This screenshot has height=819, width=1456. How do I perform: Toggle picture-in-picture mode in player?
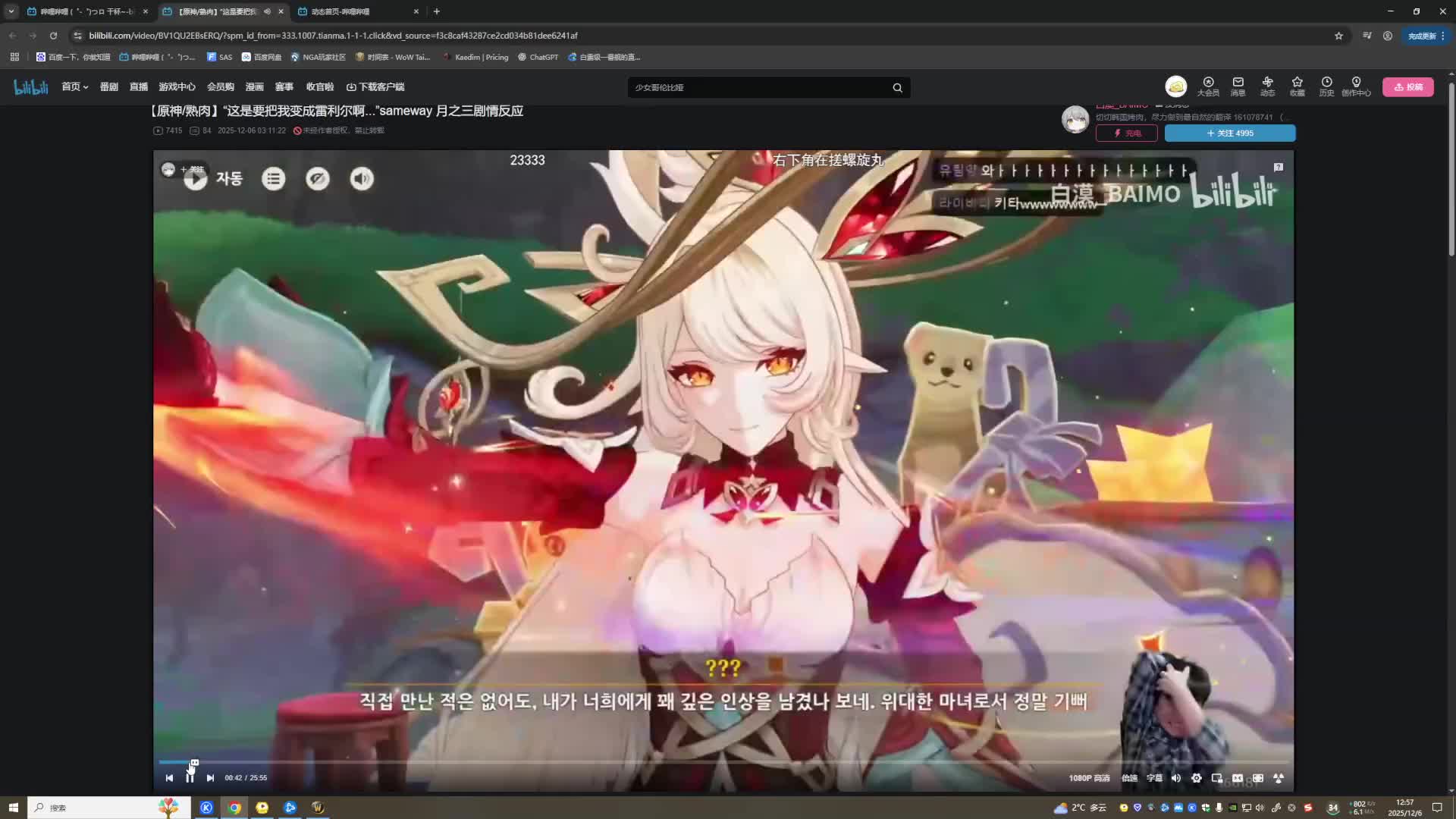click(x=1217, y=778)
